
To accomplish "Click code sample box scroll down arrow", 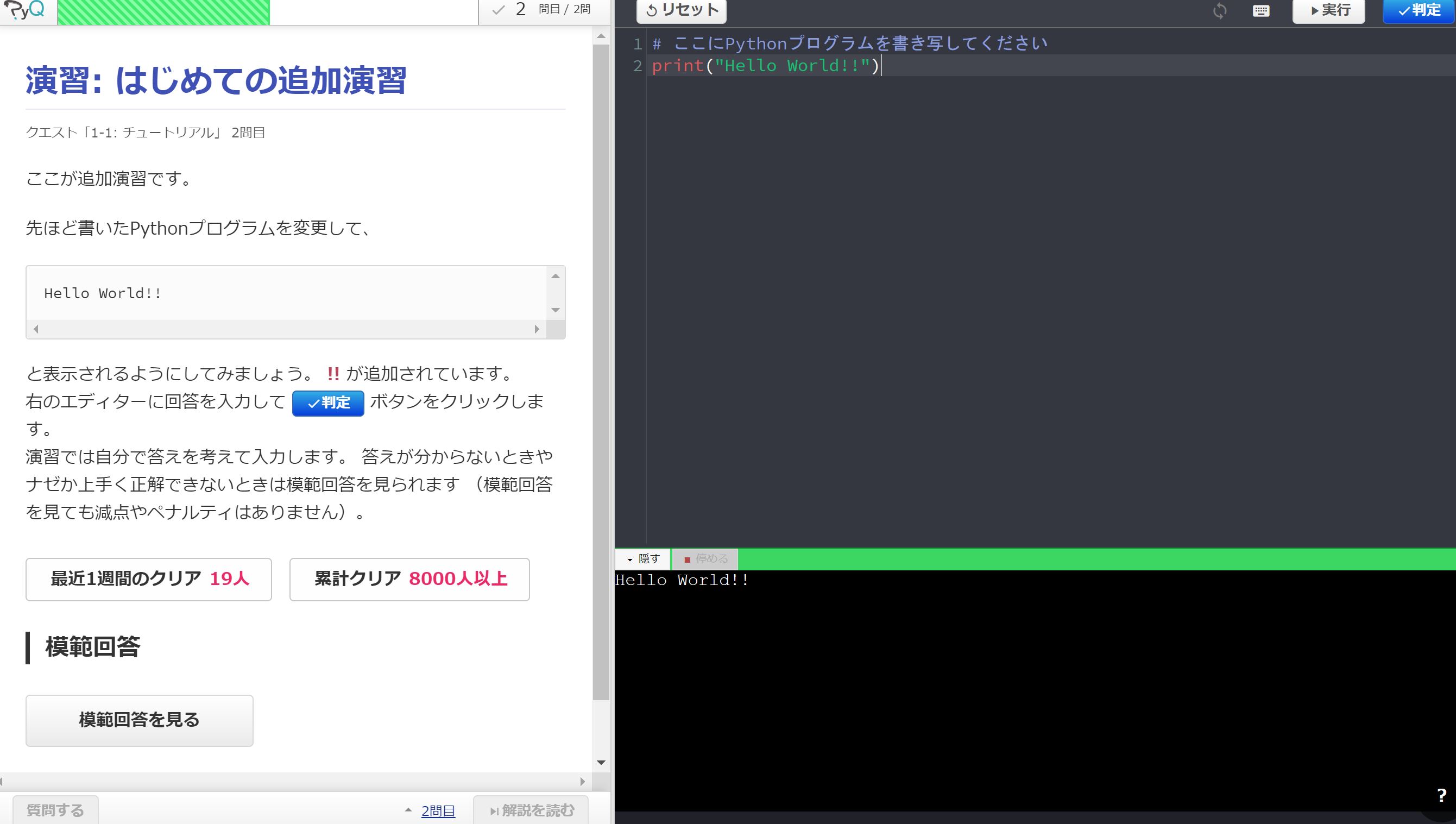I will [556, 310].
